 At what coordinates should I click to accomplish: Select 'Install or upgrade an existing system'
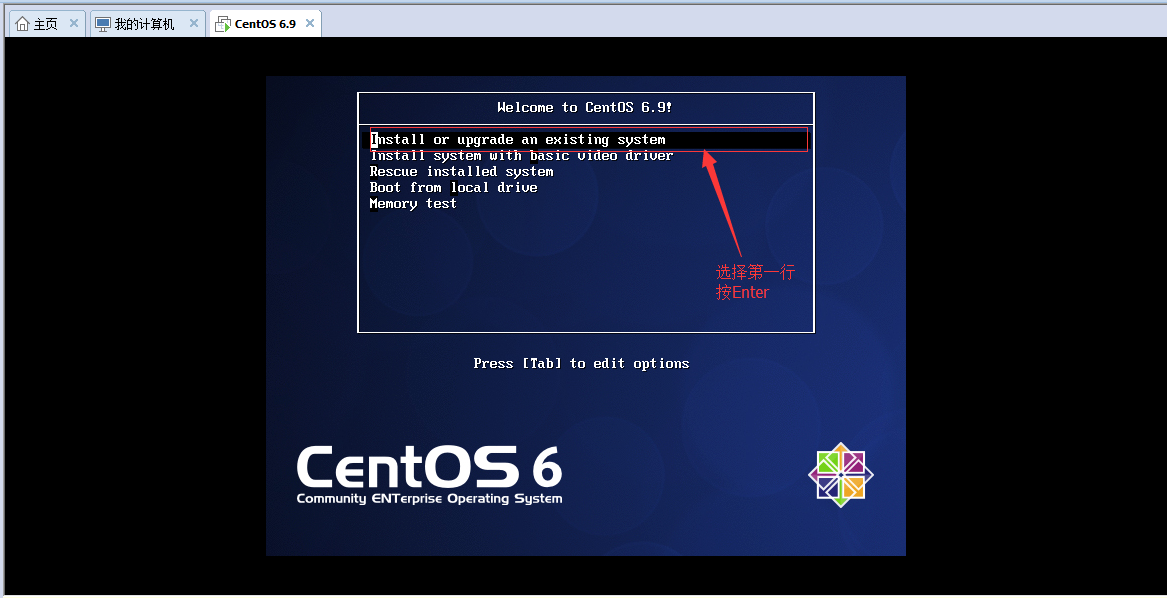coord(517,140)
